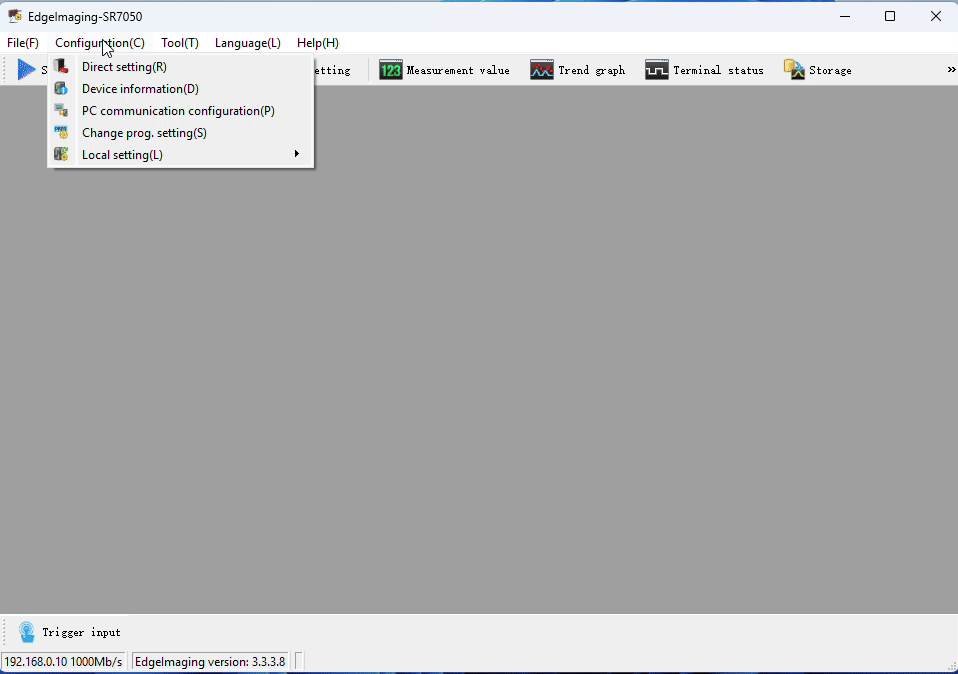The height and width of the screenshot is (674, 958).
Task: Click the EdgeImaging app icon in title bar
Action: tap(15, 16)
